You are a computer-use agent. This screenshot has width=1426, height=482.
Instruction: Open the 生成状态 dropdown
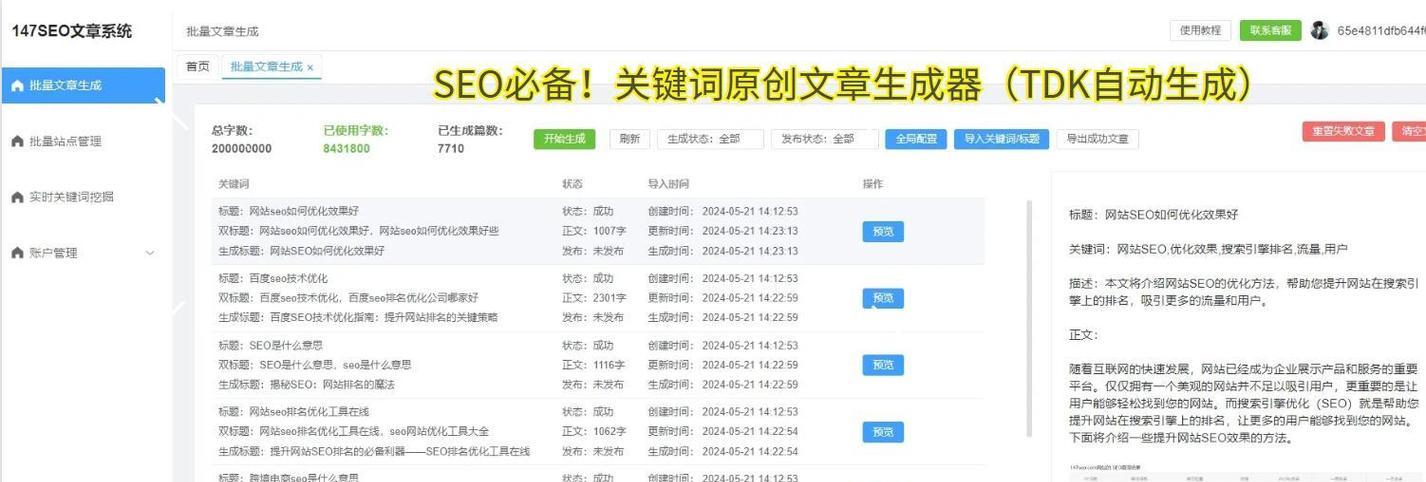pos(710,139)
